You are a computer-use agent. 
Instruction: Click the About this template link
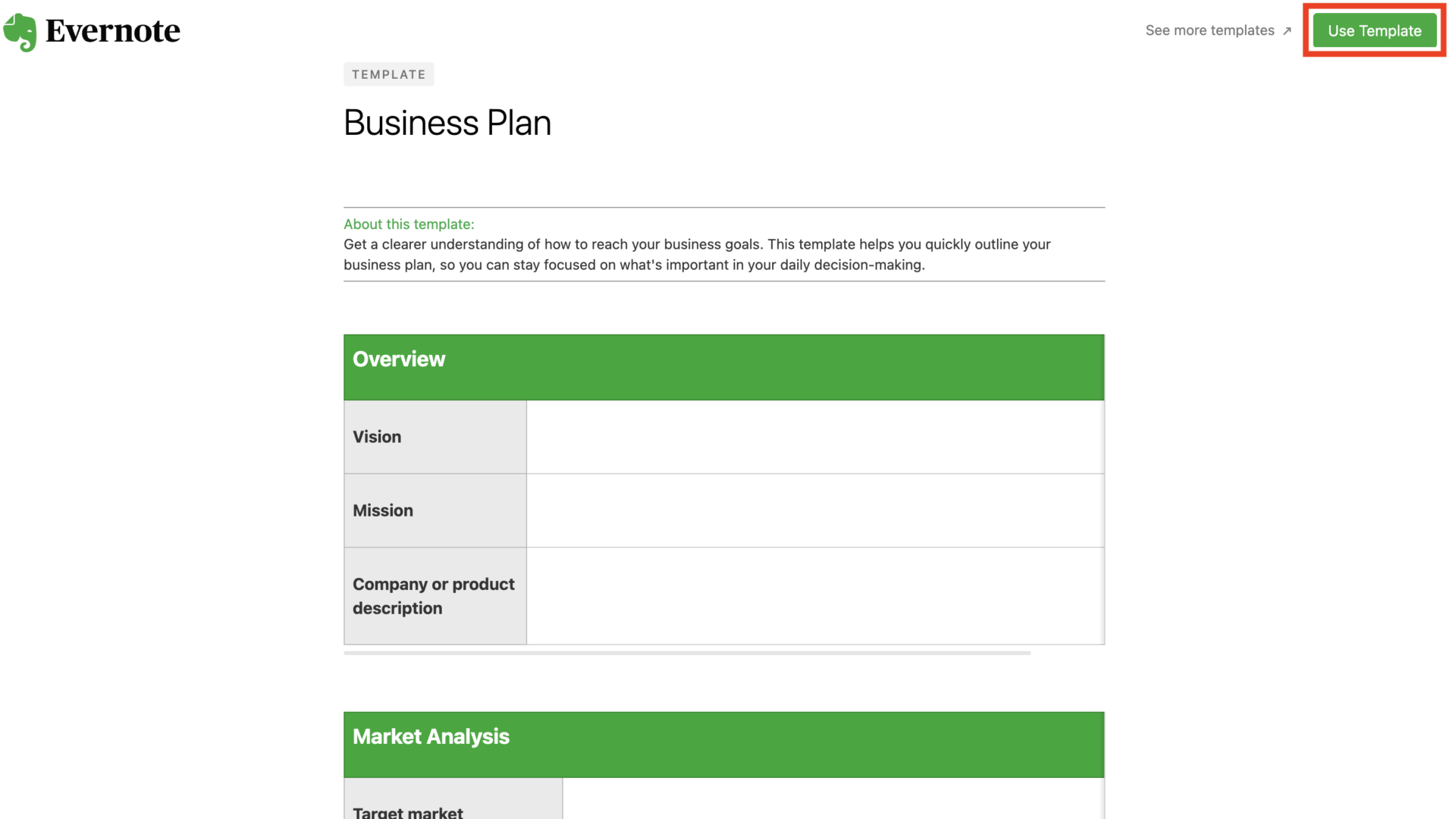pyautogui.click(x=409, y=224)
